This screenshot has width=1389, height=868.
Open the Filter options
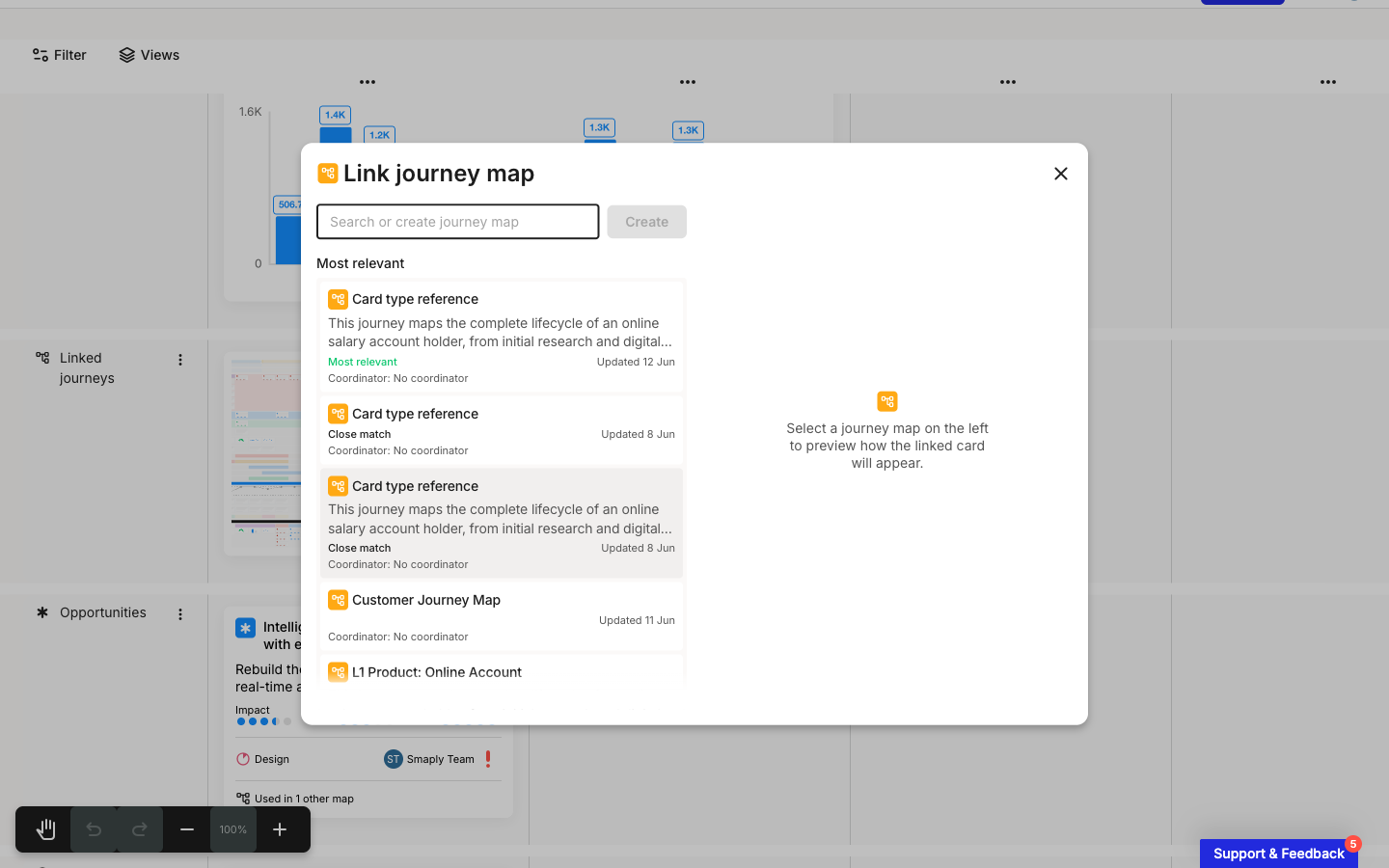coord(60,55)
